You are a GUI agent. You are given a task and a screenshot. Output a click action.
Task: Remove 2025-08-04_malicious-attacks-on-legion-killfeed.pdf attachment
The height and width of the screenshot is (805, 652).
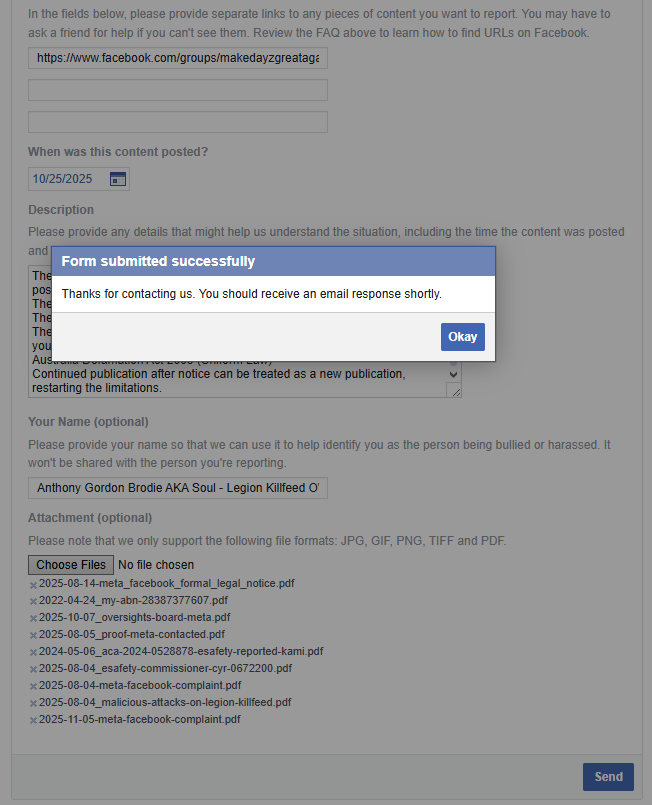click(x=33, y=703)
